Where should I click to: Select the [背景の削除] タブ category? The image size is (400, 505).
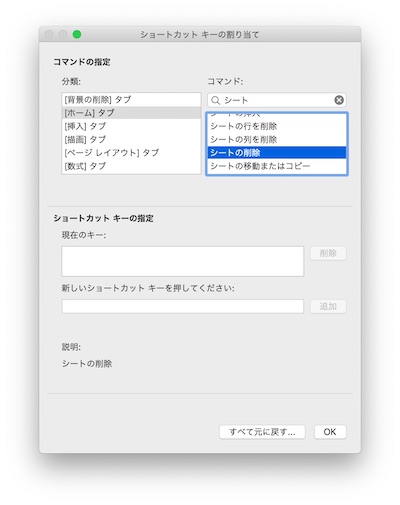(131, 100)
